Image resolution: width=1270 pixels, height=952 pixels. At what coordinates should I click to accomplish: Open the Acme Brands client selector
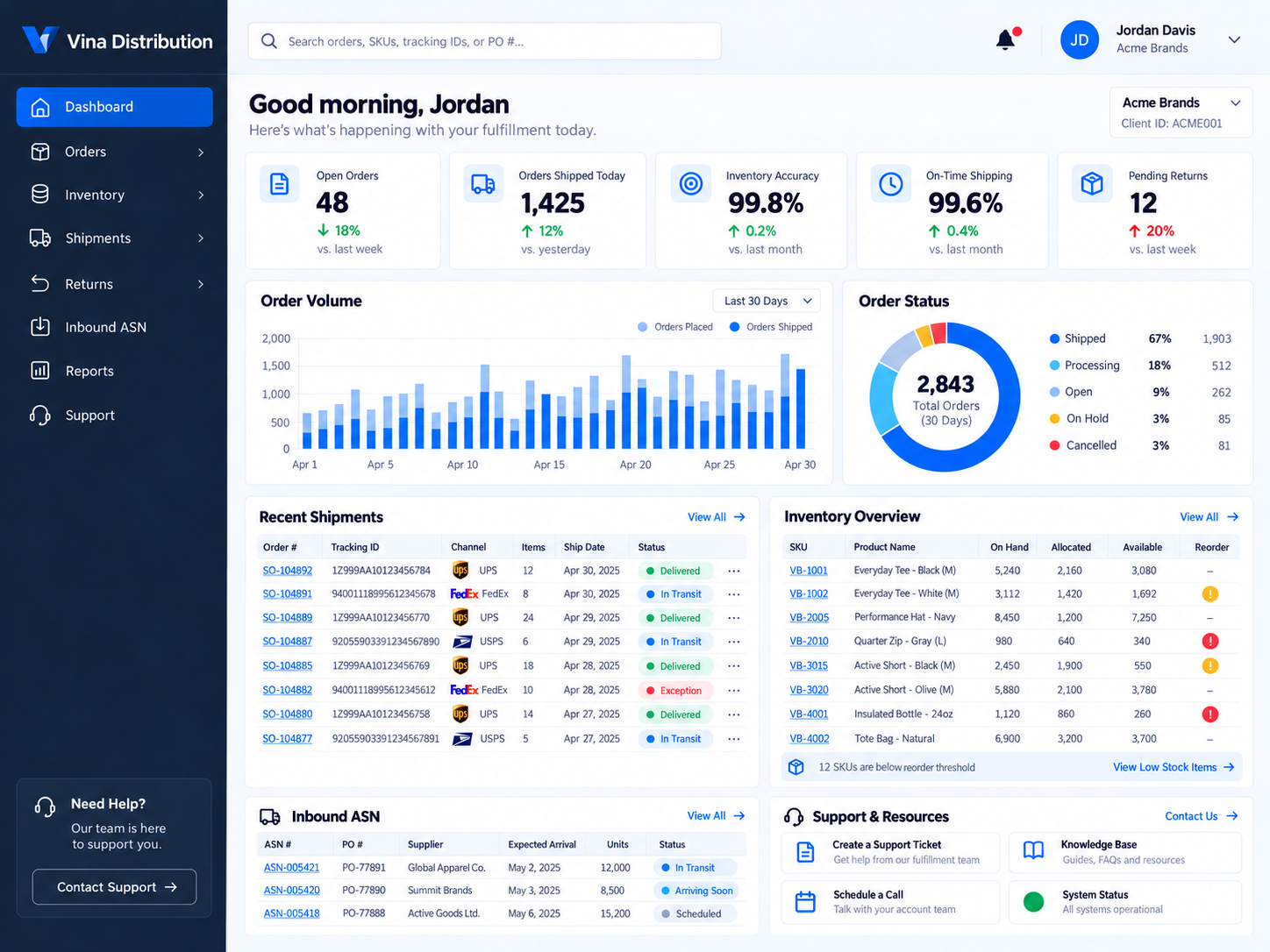pyautogui.click(x=1181, y=111)
